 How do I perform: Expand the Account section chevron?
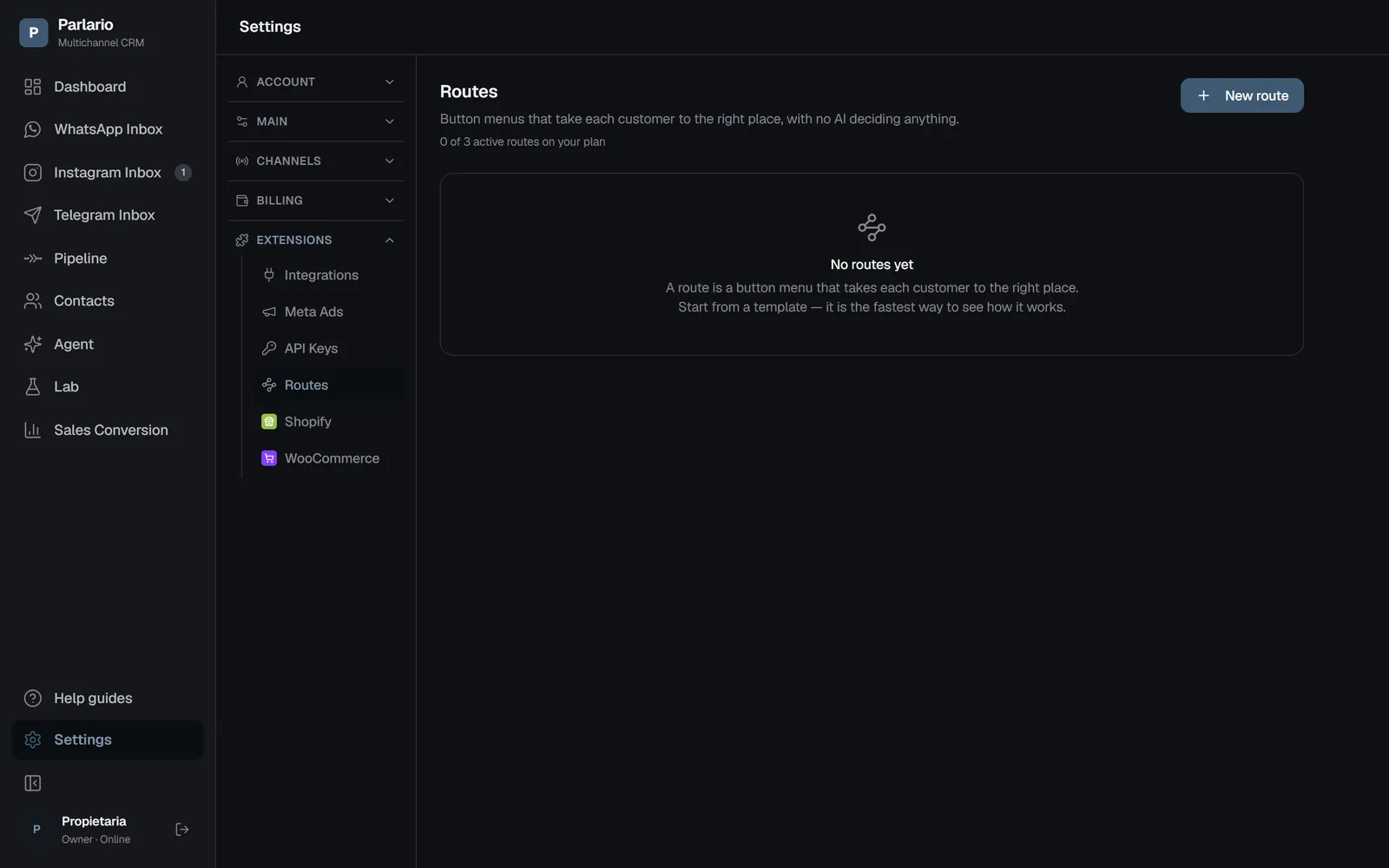[x=390, y=82]
